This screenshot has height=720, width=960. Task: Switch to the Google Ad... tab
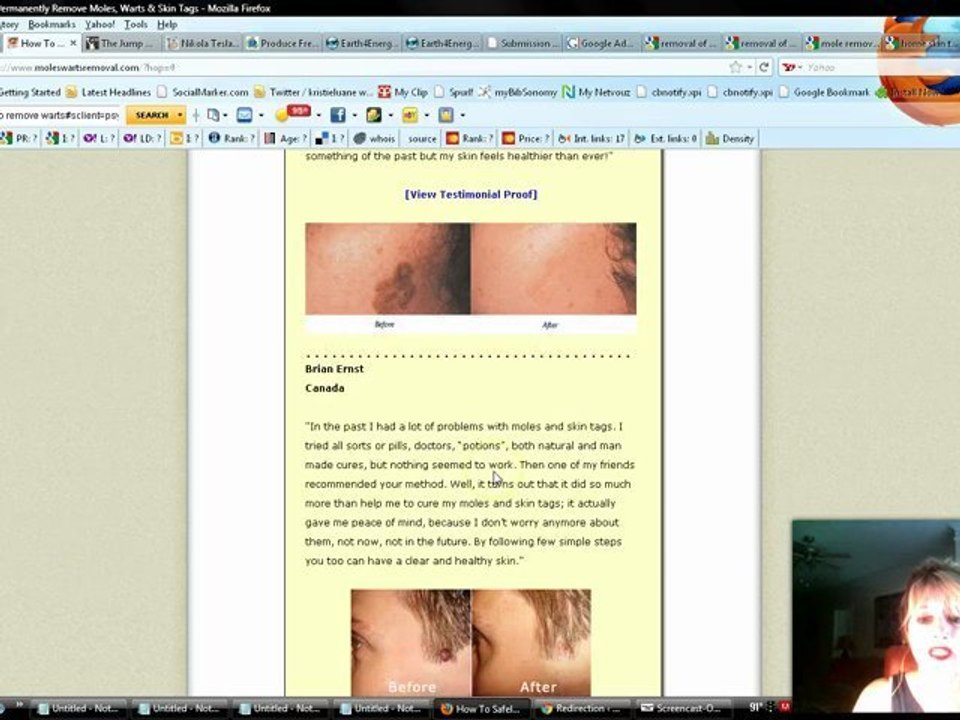tap(601, 43)
